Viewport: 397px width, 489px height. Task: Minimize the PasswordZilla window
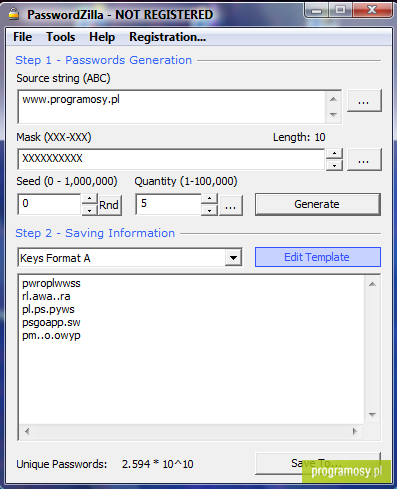pyautogui.click(x=317, y=11)
